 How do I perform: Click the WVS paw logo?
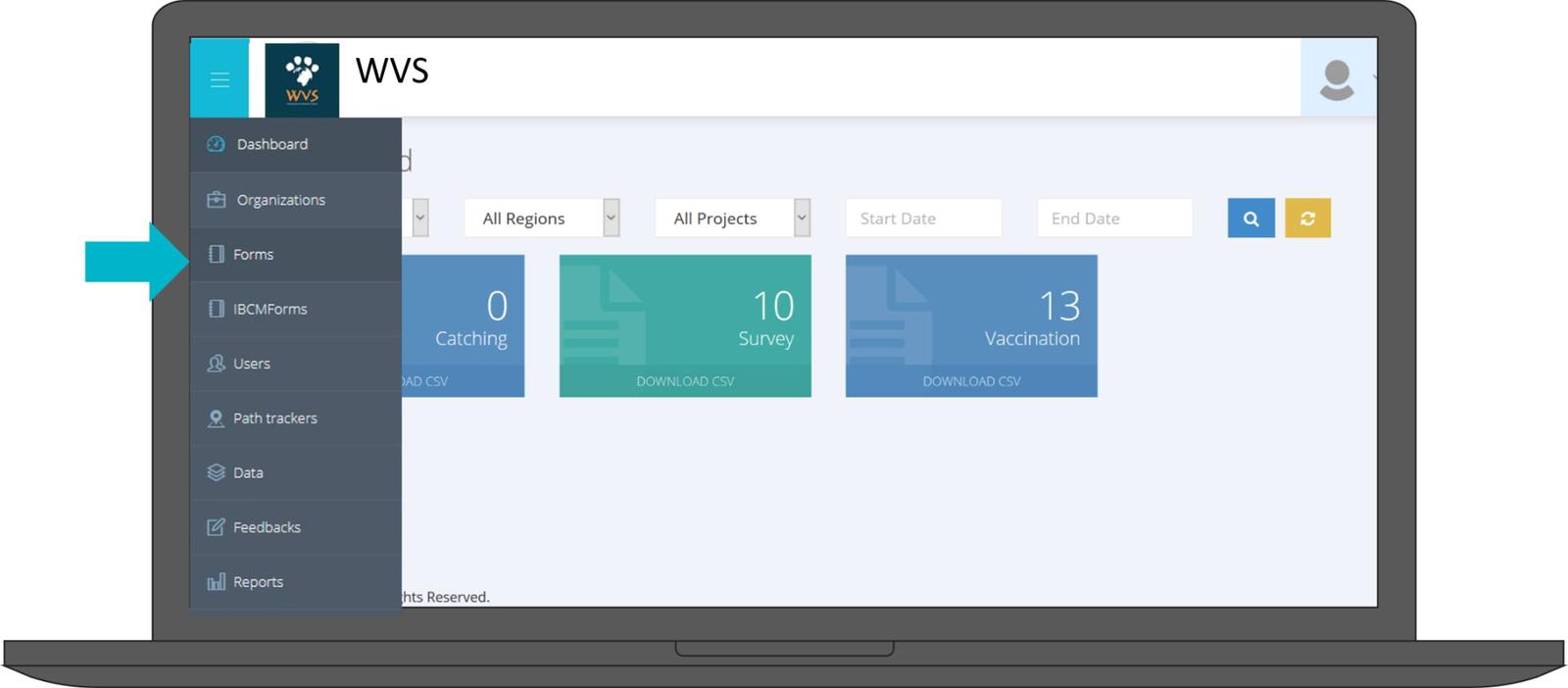pyautogui.click(x=302, y=79)
